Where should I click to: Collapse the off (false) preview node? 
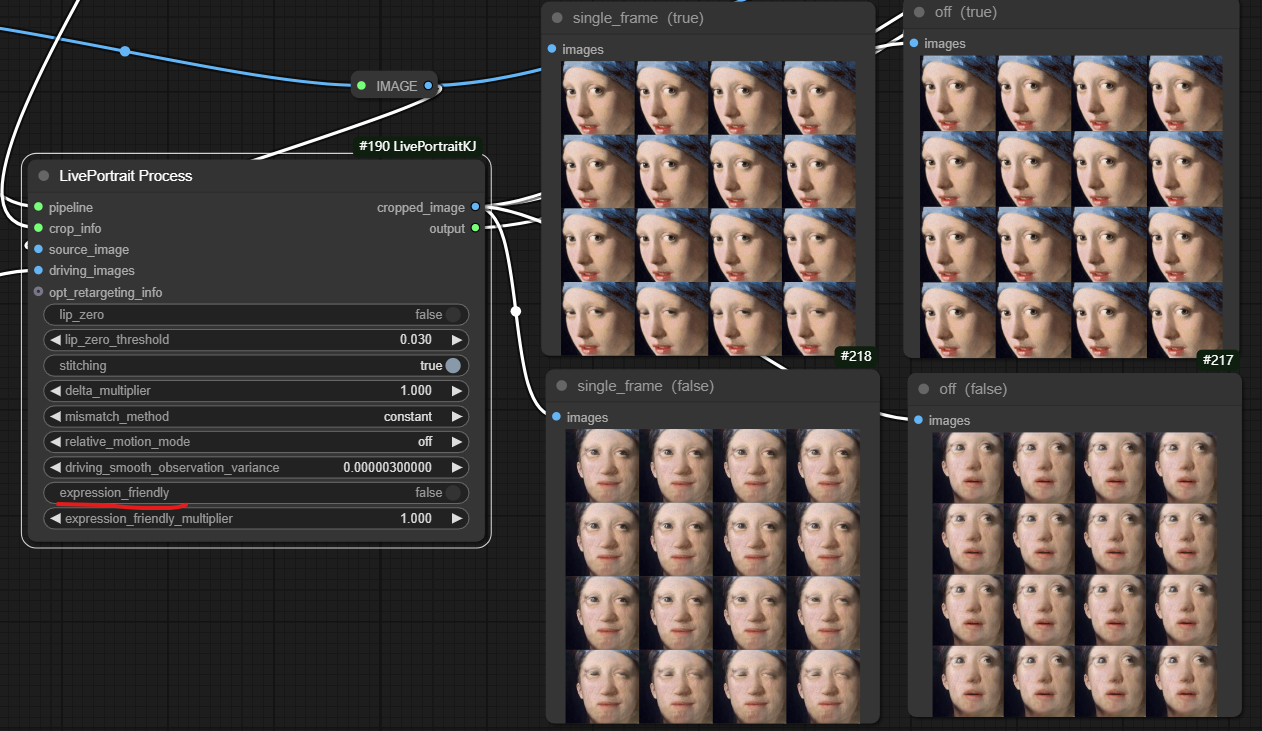point(923,389)
